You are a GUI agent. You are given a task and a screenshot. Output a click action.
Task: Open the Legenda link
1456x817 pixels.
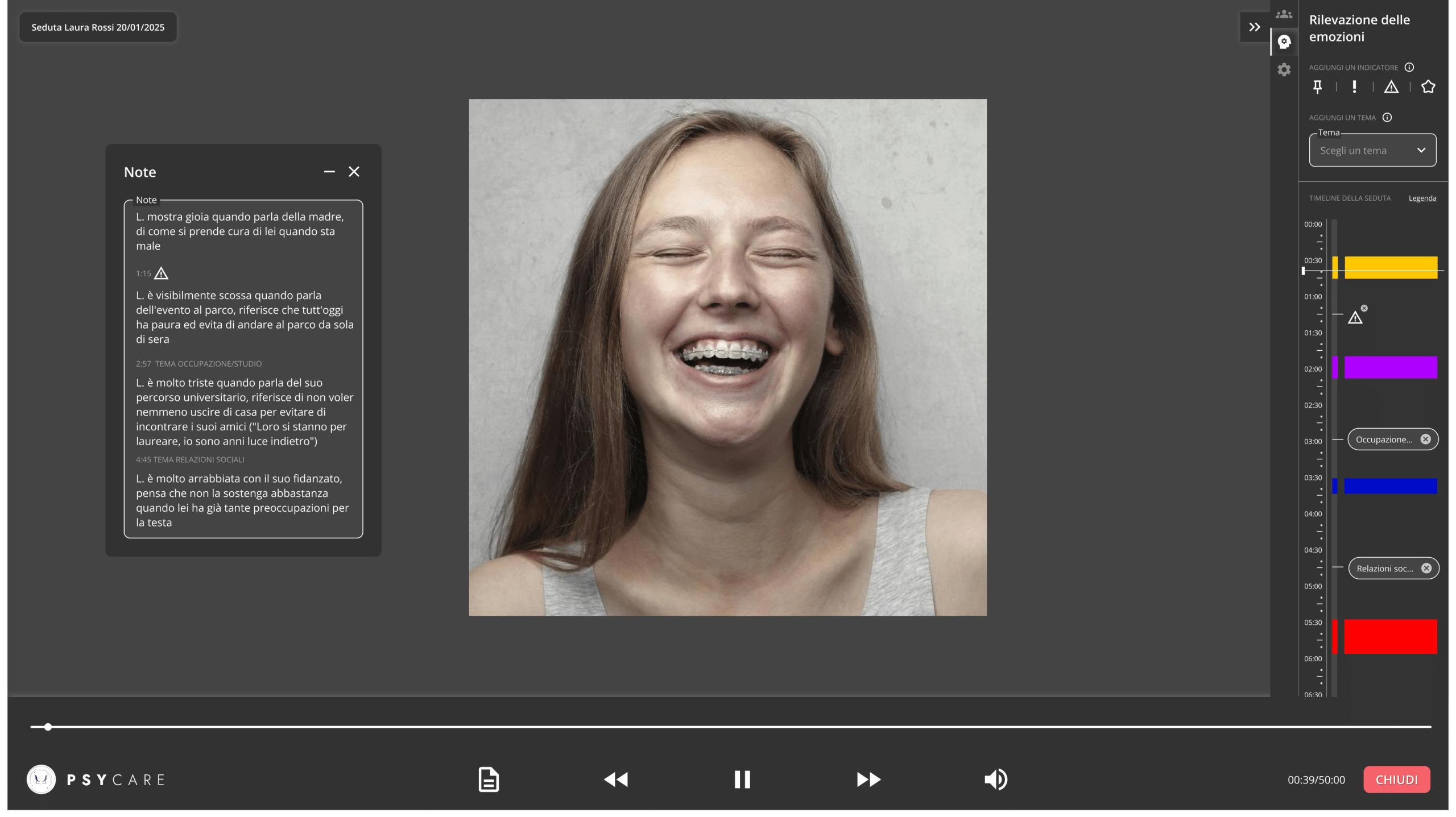pyautogui.click(x=1422, y=198)
